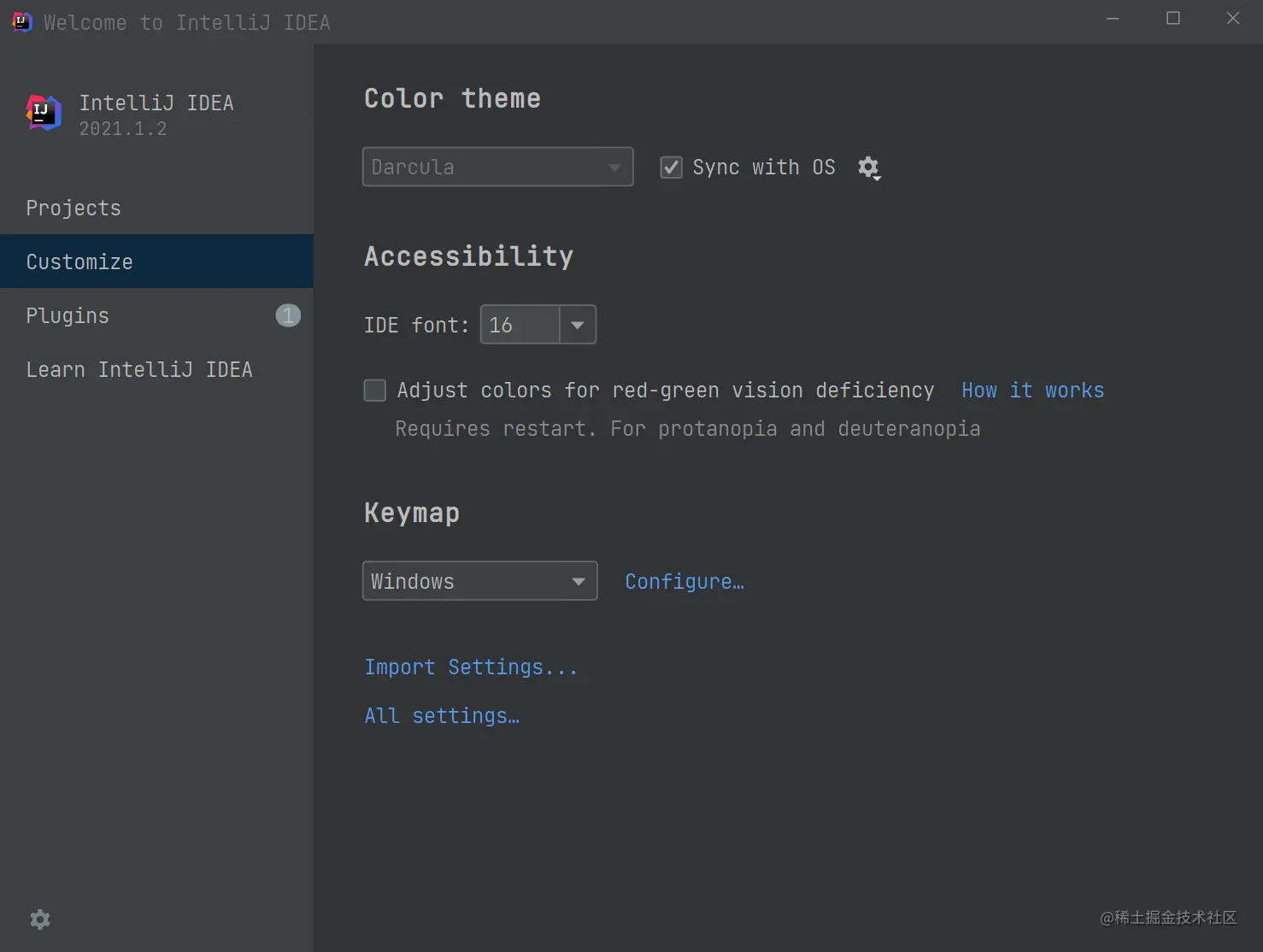Viewport: 1263px width, 952px height.
Task: Click the Configure… keymap link
Action: [684, 581]
